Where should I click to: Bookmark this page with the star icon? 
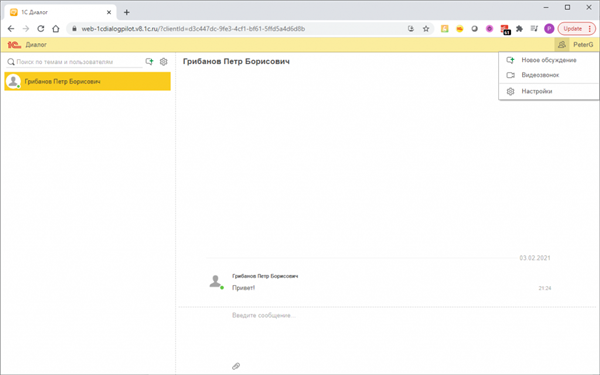(x=426, y=29)
